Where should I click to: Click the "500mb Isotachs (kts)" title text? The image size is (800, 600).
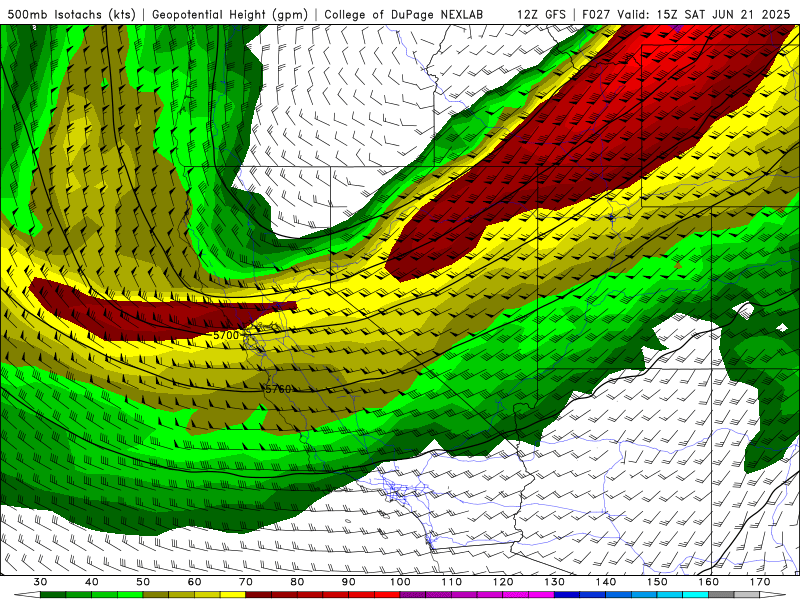[x=71, y=14]
